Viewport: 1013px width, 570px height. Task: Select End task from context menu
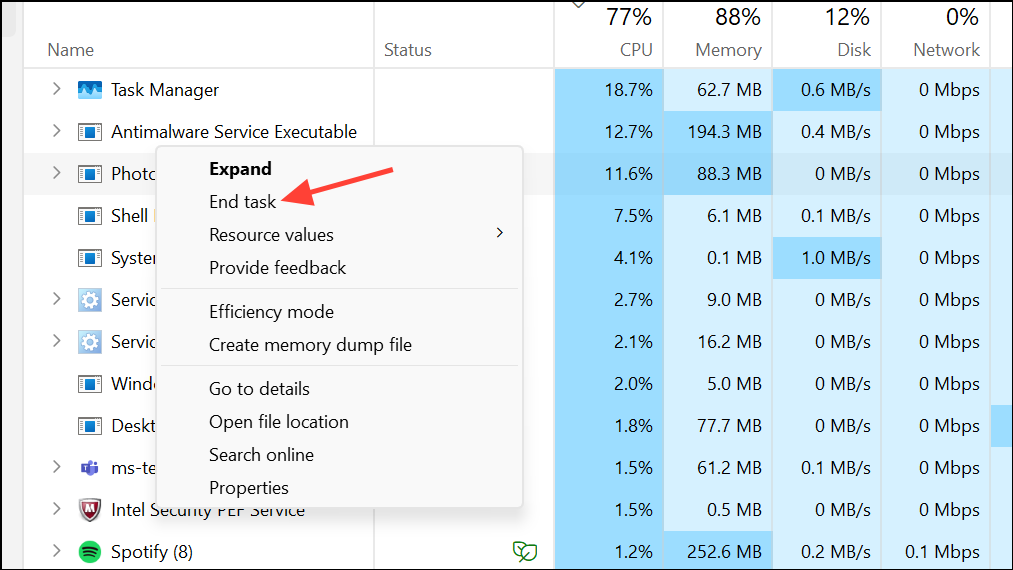[x=242, y=202]
